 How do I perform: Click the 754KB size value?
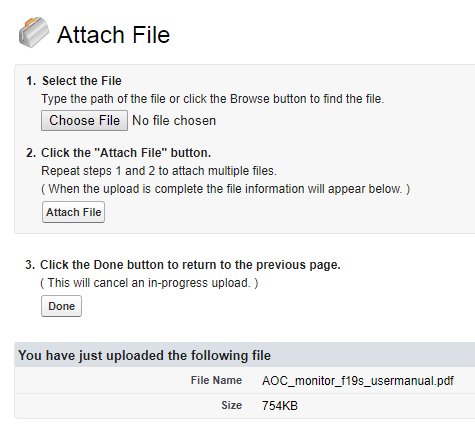coord(280,406)
